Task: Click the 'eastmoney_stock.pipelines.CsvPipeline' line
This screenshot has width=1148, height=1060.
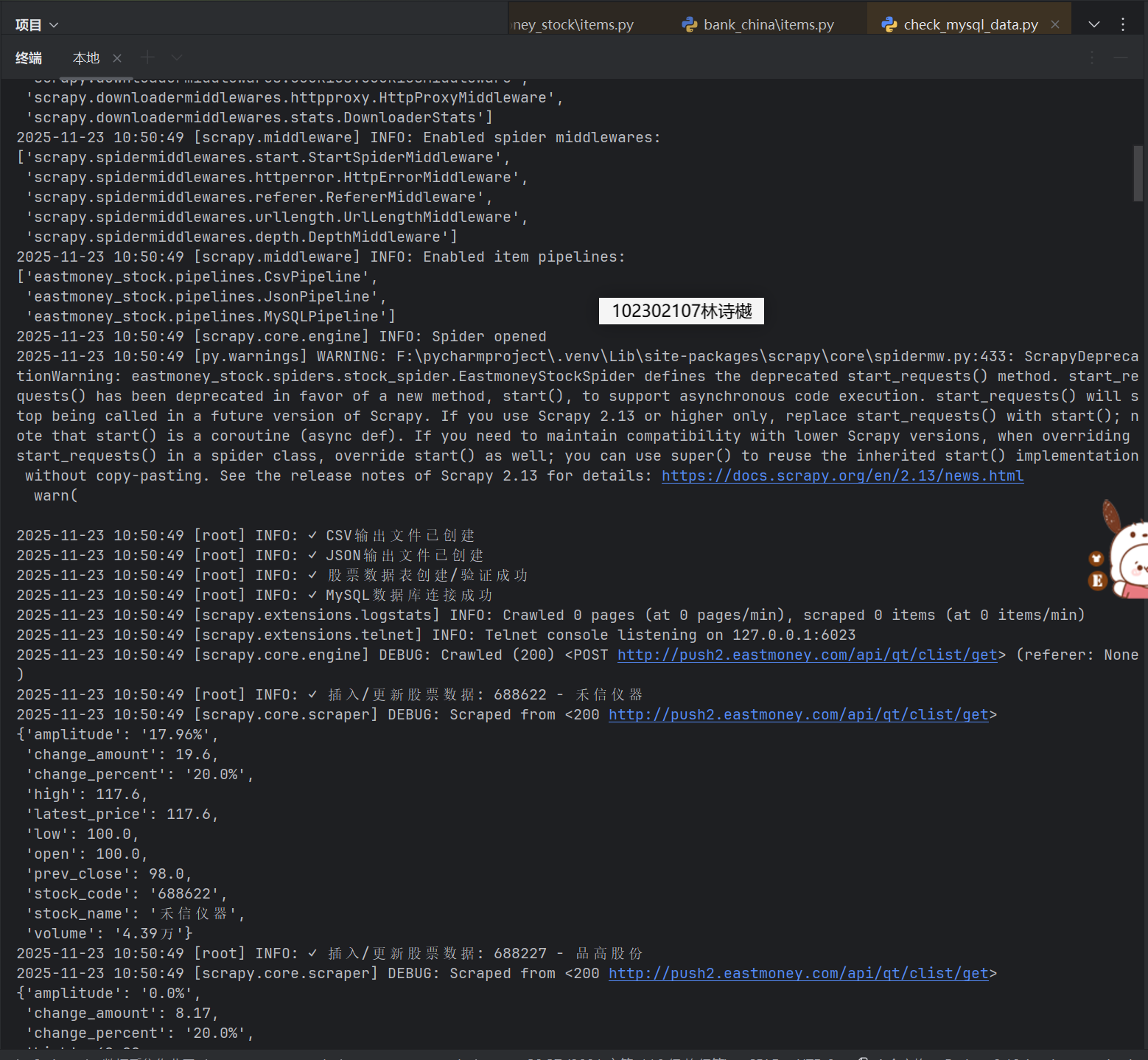Action: point(197,276)
